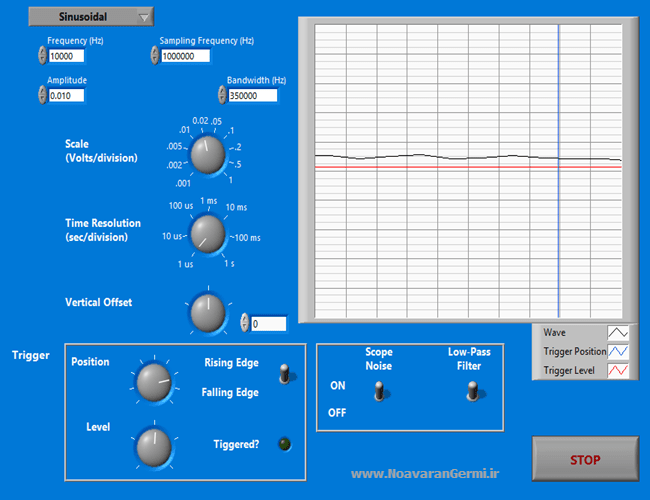The width and height of the screenshot is (650, 500).
Task: Click the Bandwidth stepper arrows
Action: click(x=222, y=95)
